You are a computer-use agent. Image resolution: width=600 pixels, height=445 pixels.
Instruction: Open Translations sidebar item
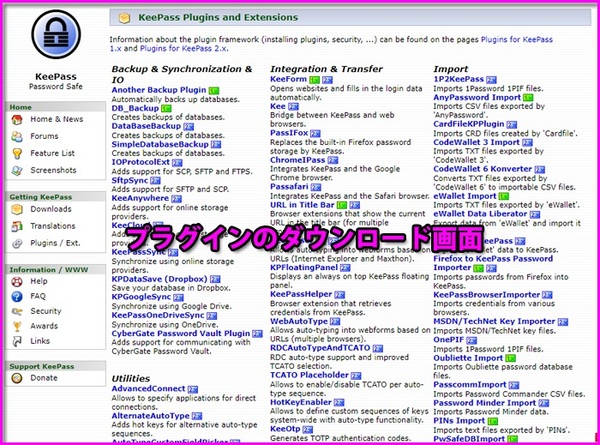coord(53,226)
